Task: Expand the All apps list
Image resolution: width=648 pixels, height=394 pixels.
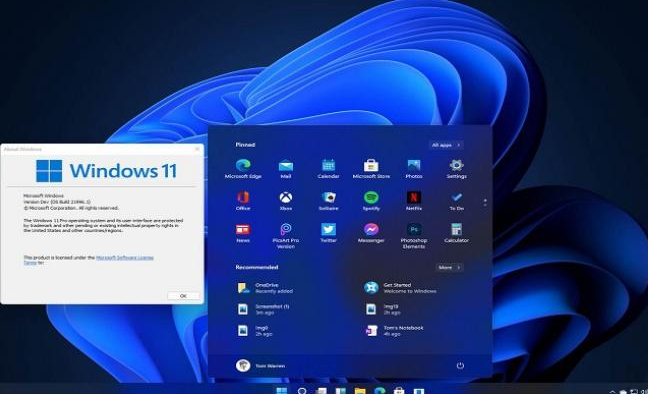Action: click(446, 145)
